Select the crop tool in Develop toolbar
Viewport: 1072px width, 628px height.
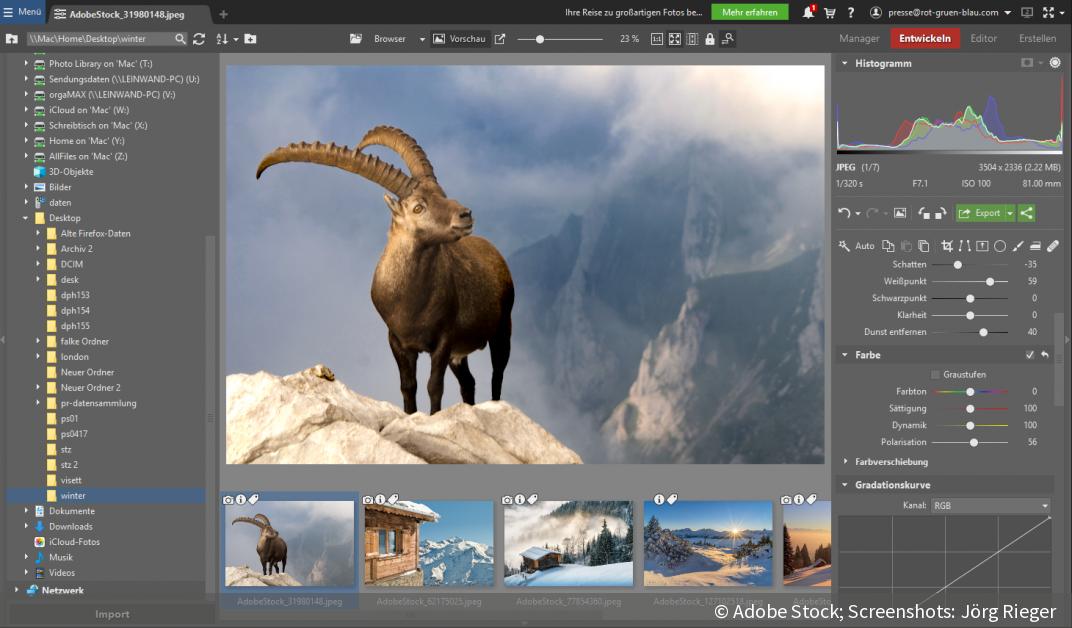(946, 246)
